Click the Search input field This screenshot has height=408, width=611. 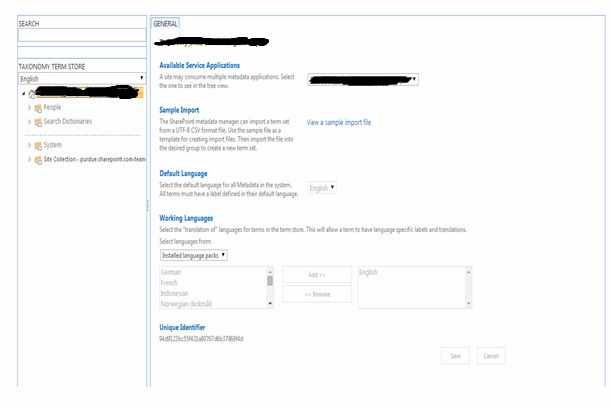tap(82, 35)
